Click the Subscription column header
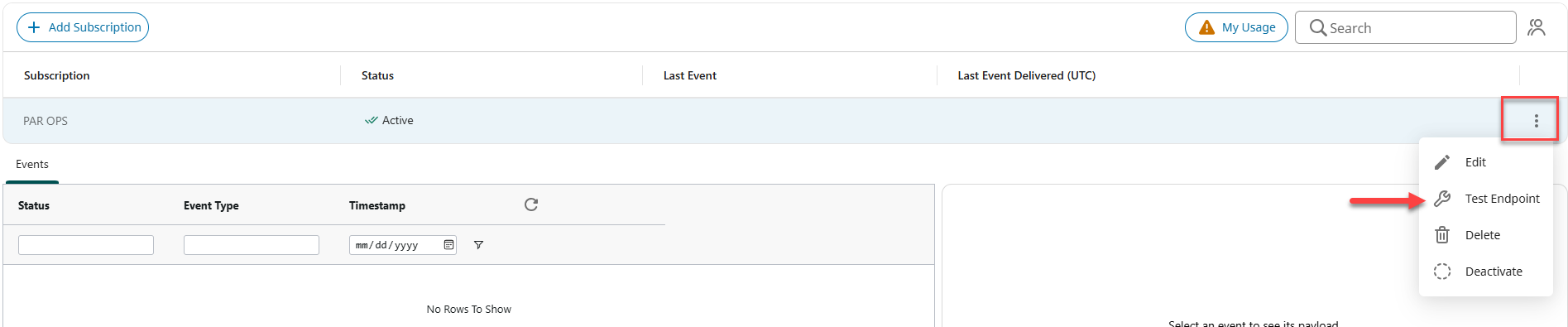 57,75
